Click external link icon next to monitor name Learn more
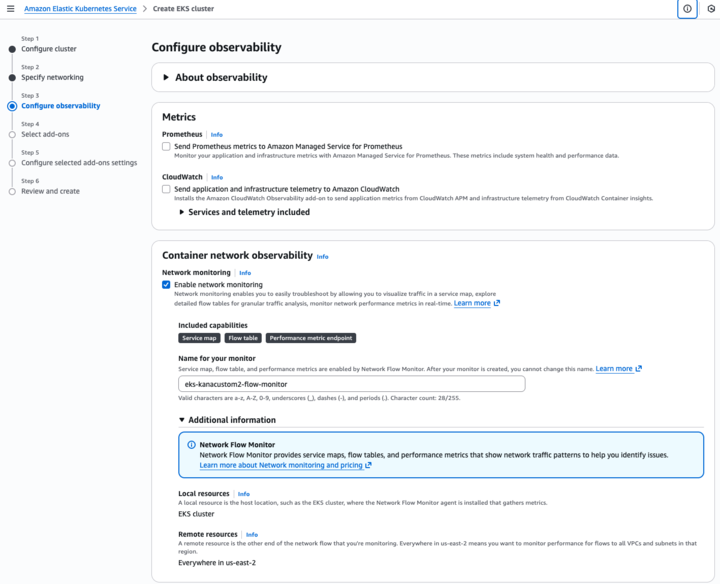720x584 pixels. pos(639,369)
